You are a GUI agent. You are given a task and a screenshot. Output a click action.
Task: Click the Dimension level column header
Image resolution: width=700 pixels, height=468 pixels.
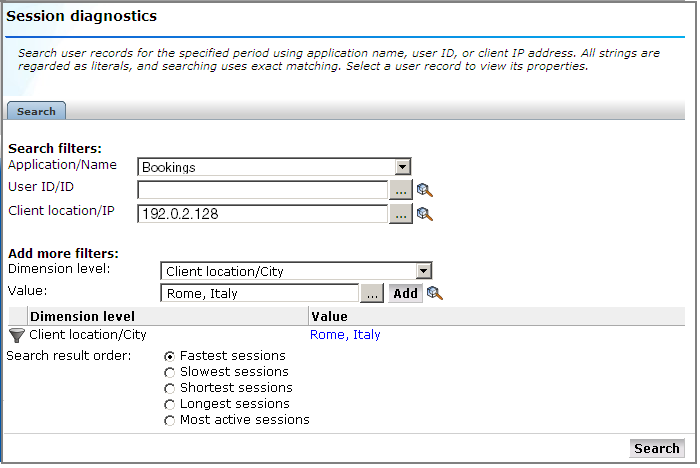(168, 316)
